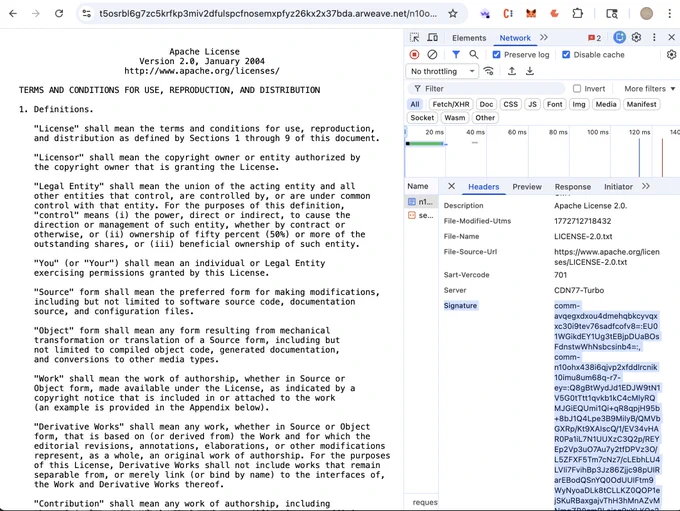Open site information icon in address bar
This screenshot has height=511, width=680.
87,13
